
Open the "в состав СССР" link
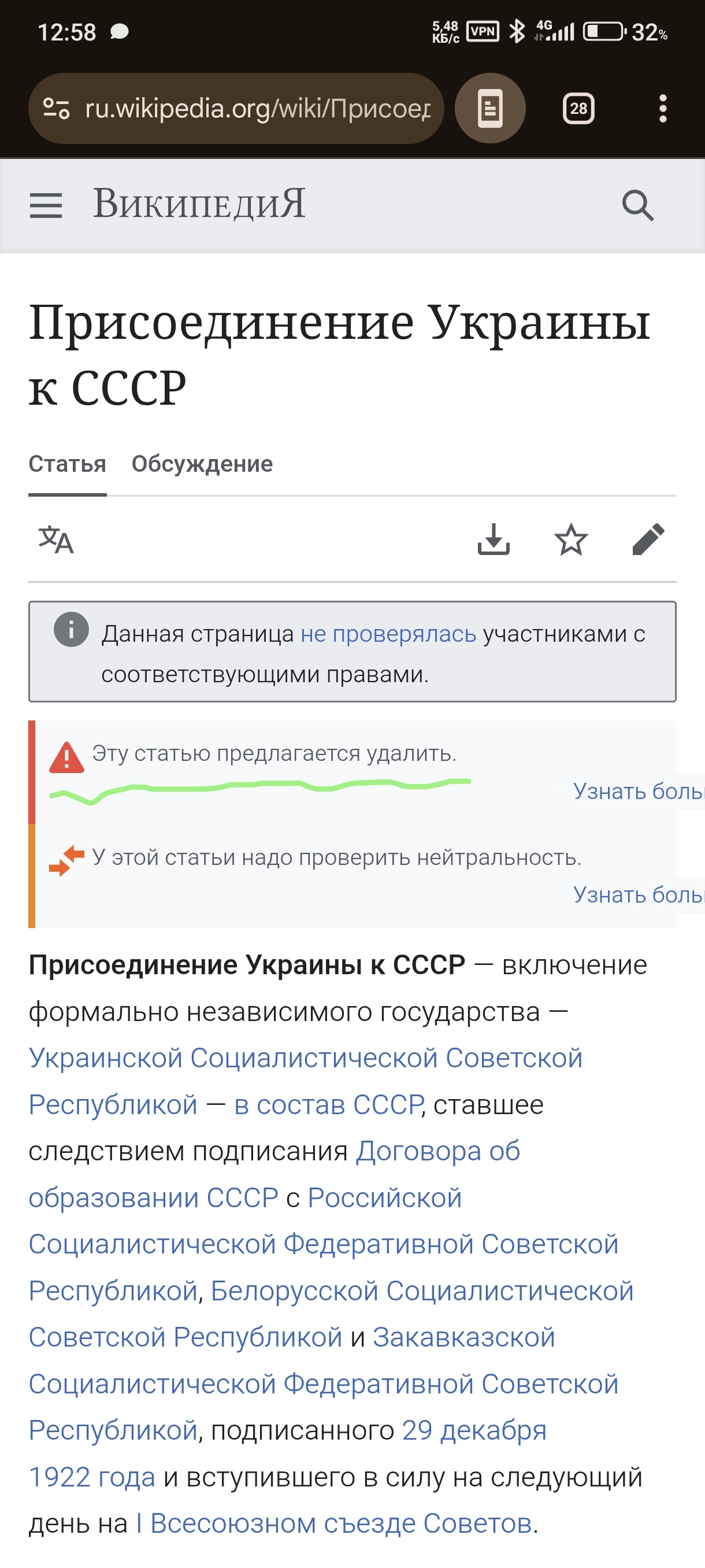328,1105
